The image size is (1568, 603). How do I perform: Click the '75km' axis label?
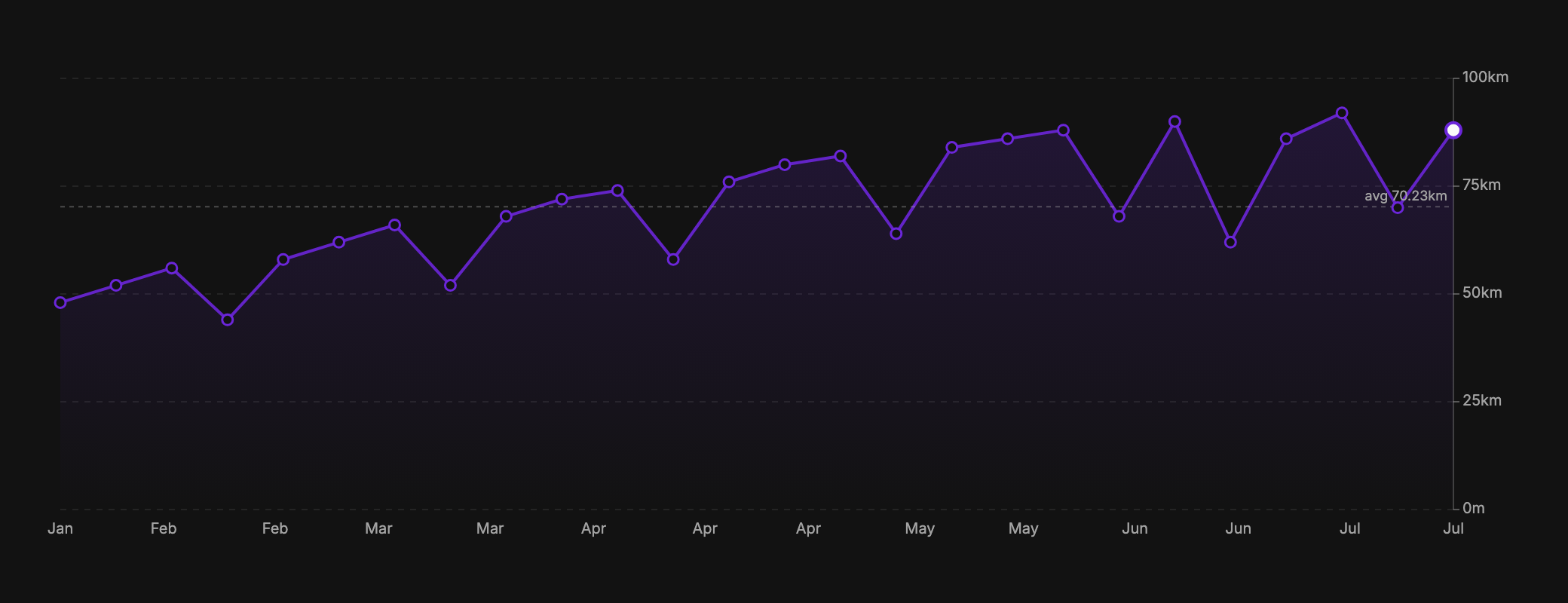click(x=1481, y=185)
